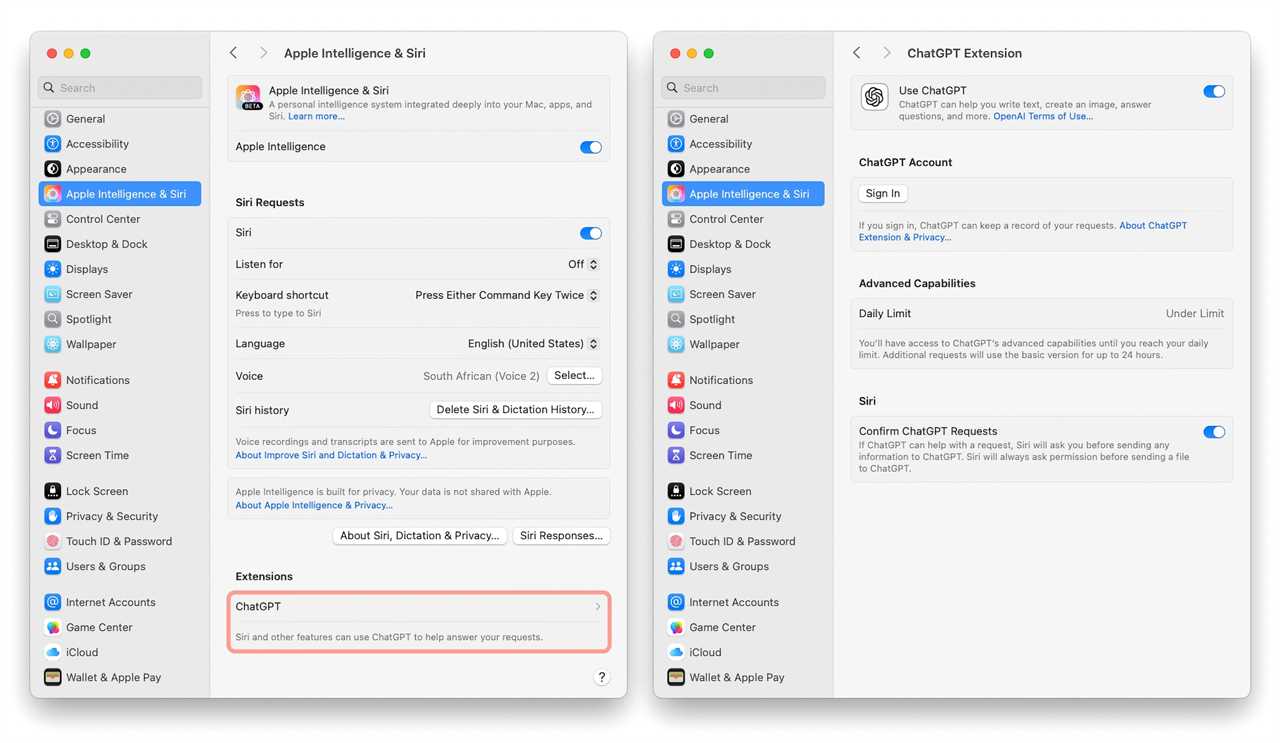Select Displays in right window sidebar
This screenshot has width=1280, height=743.
pos(743,269)
